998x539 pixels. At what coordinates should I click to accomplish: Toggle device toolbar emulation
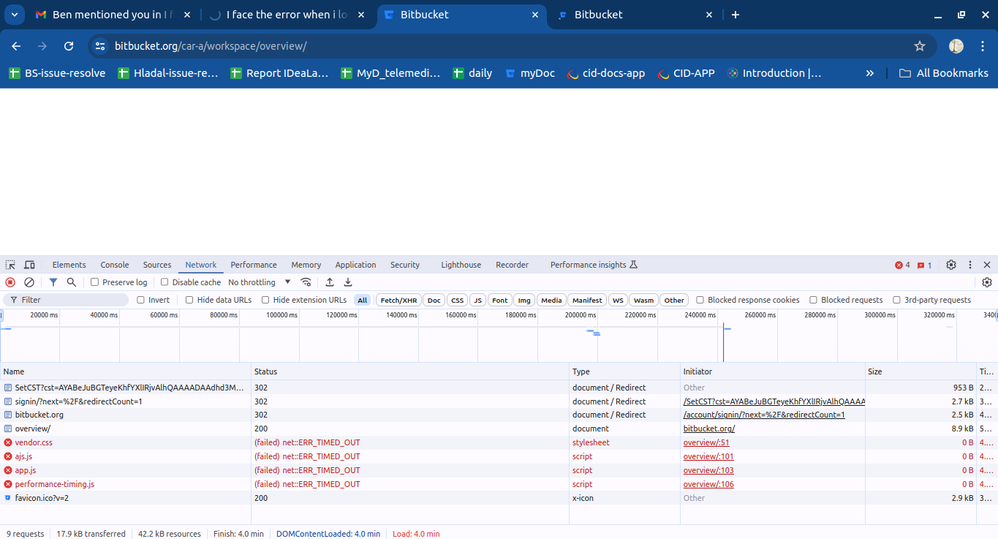29,265
